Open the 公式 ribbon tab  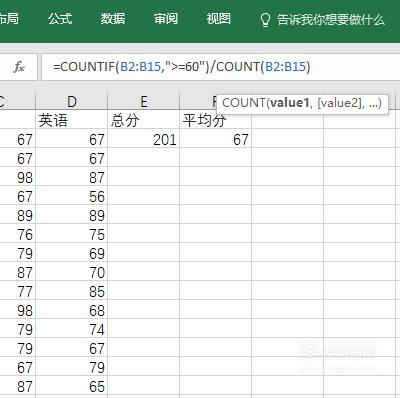coord(60,19)
